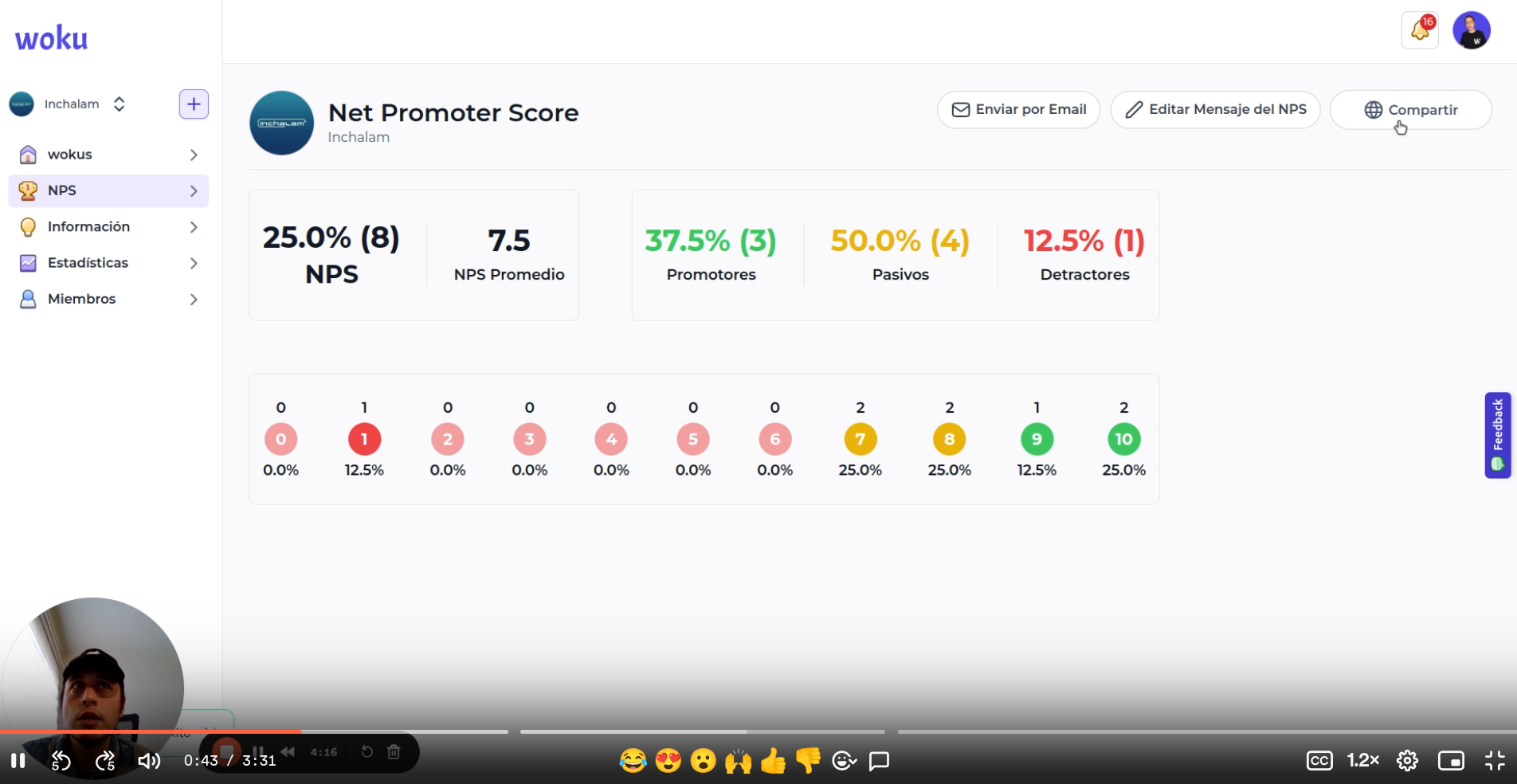Open the comment bubble icon

(x=879, y=761)
